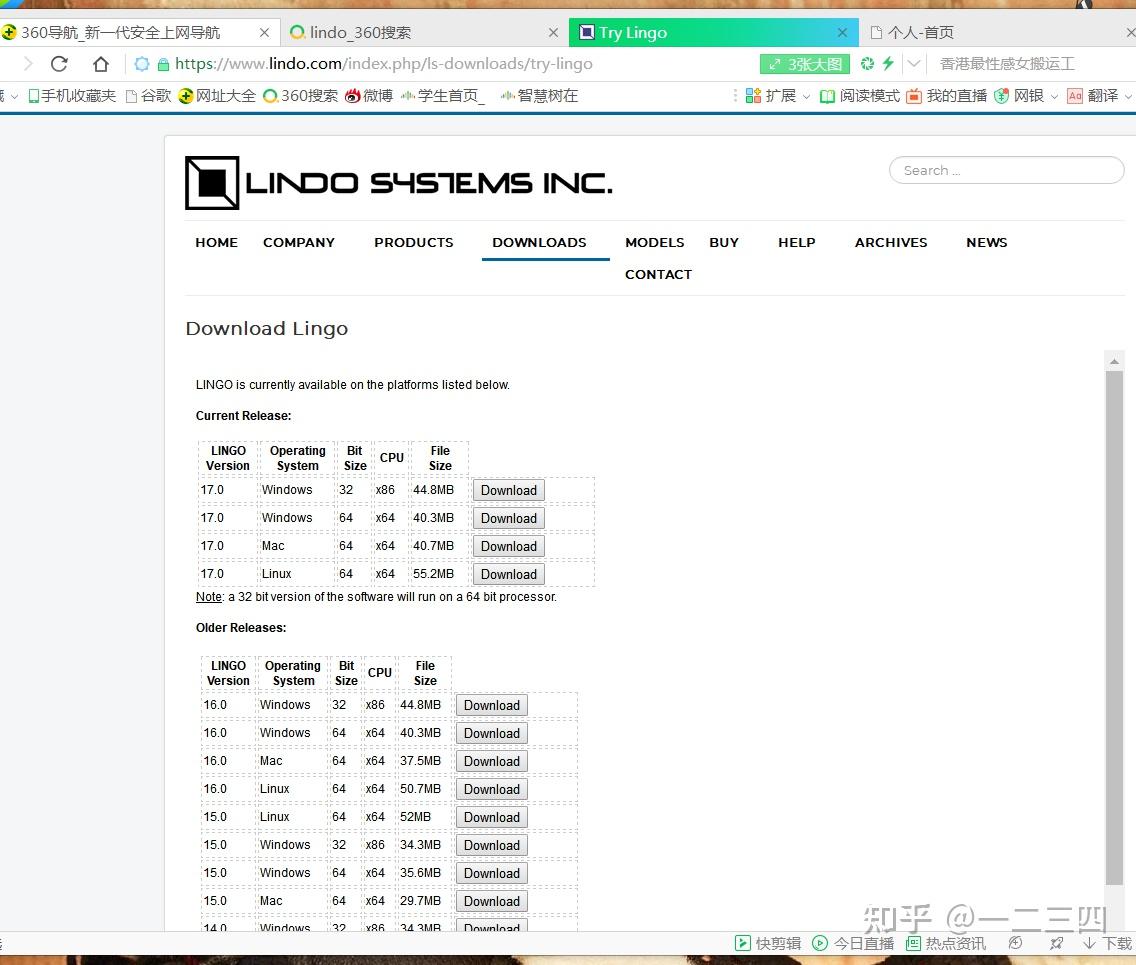Screen dimensions: 1136x965
Task: Click the 快剪辑 status bar icon
Action: (742, 943)
